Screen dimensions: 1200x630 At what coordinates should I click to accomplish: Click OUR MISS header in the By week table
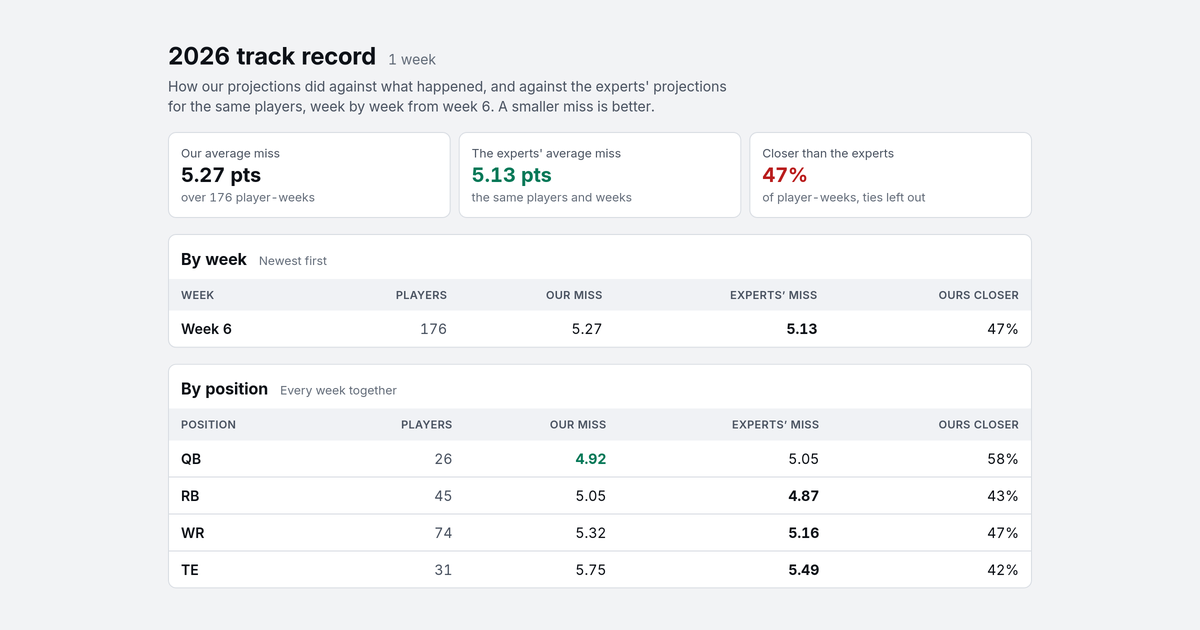[x=574, y=295]
